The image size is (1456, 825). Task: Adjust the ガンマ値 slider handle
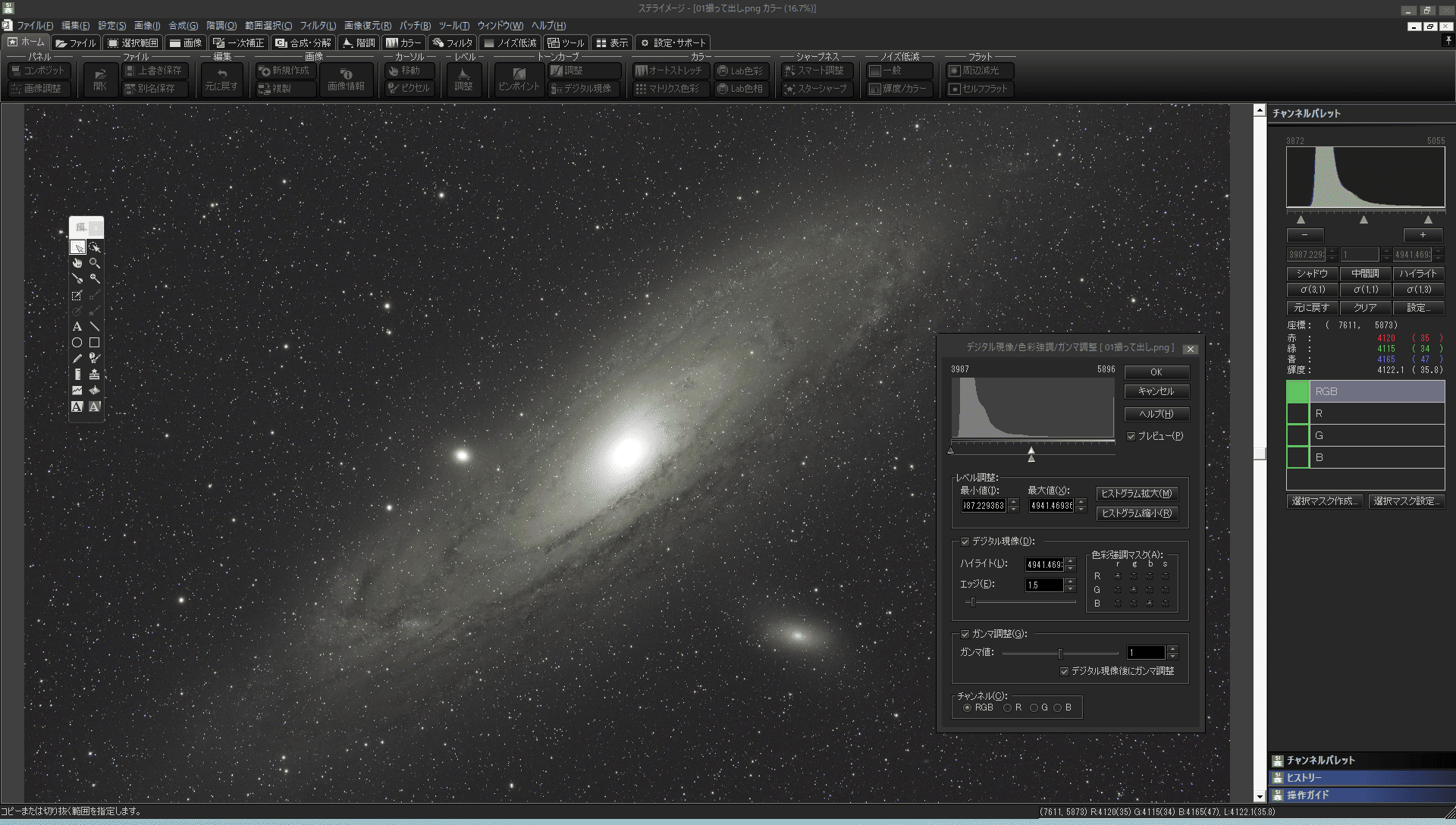(1060, 653)
